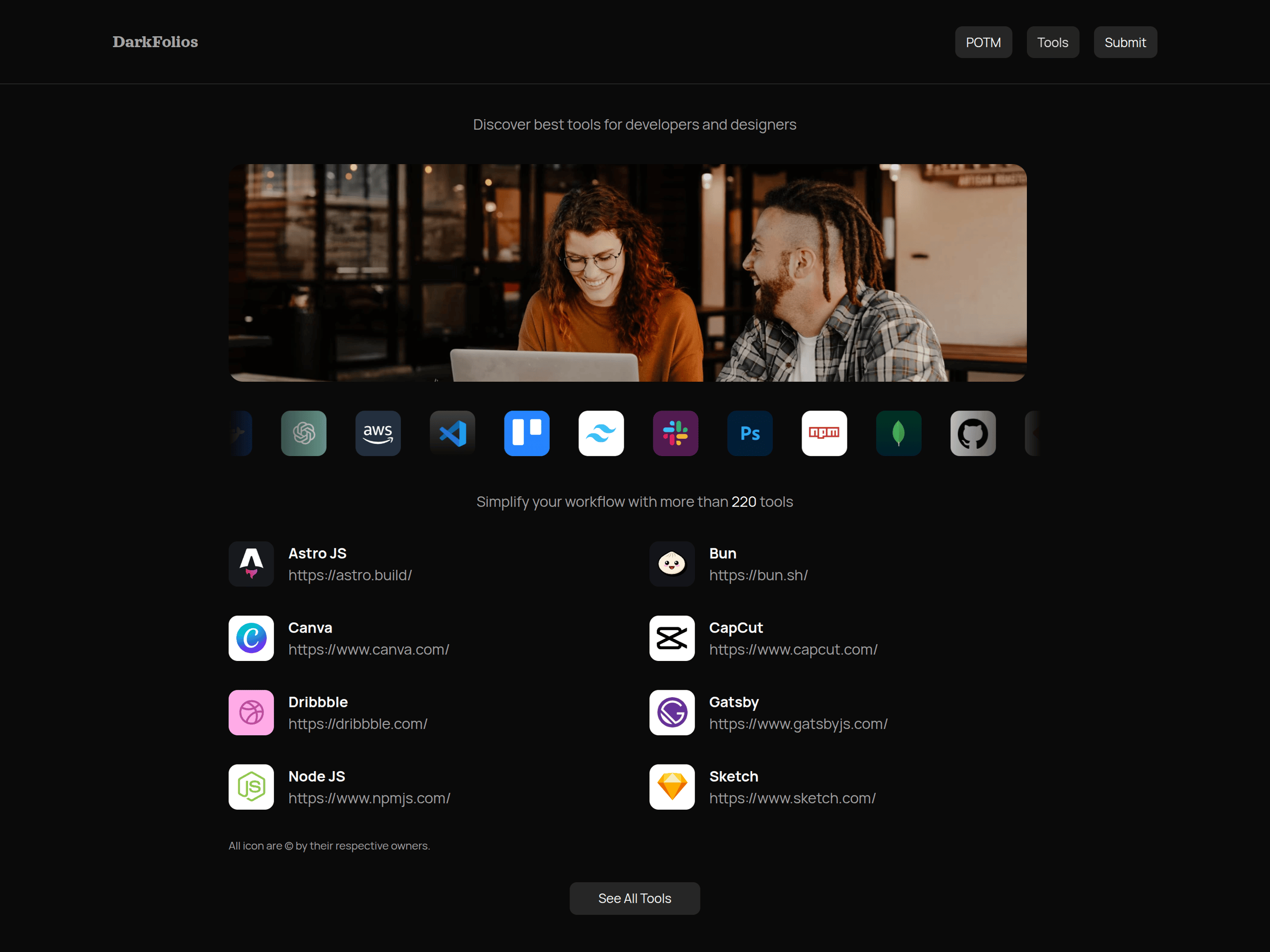This screenshot has width=1270, height=952.
Task: Click the CapCut logo icon
Action: [x=672, y=638]
